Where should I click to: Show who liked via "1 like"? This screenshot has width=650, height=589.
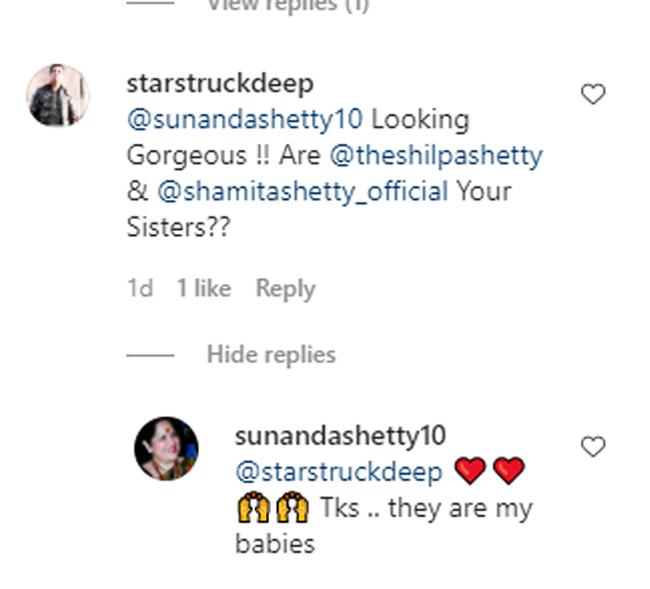tap(204, 289)
